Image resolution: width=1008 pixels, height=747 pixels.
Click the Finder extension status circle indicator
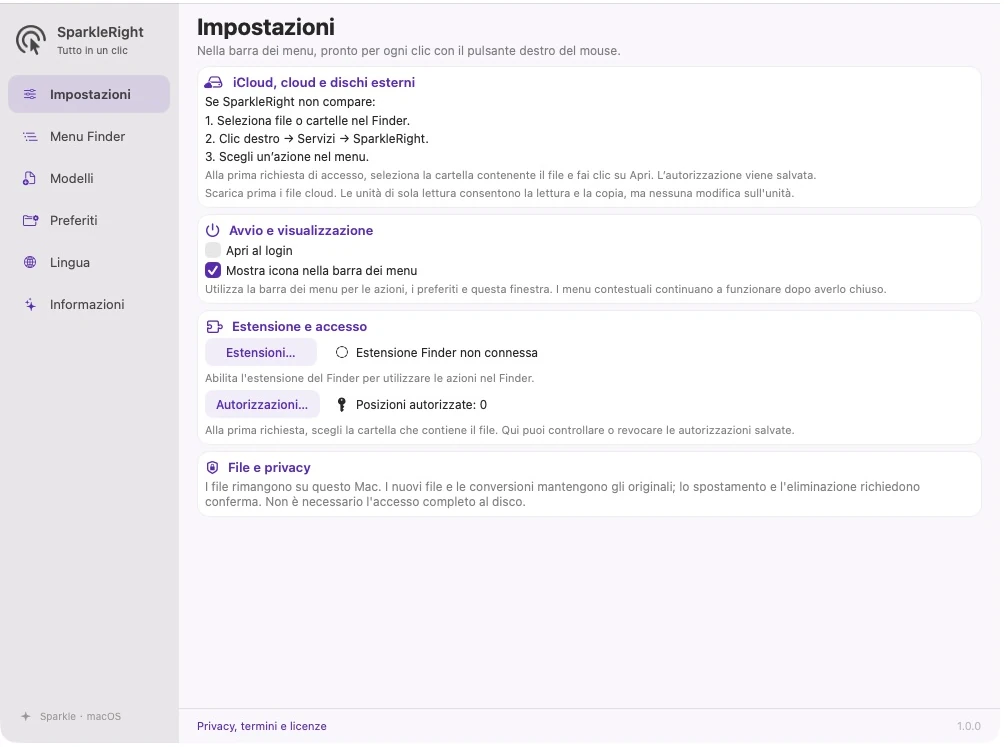pyautogui.click(x=342, y=352)
